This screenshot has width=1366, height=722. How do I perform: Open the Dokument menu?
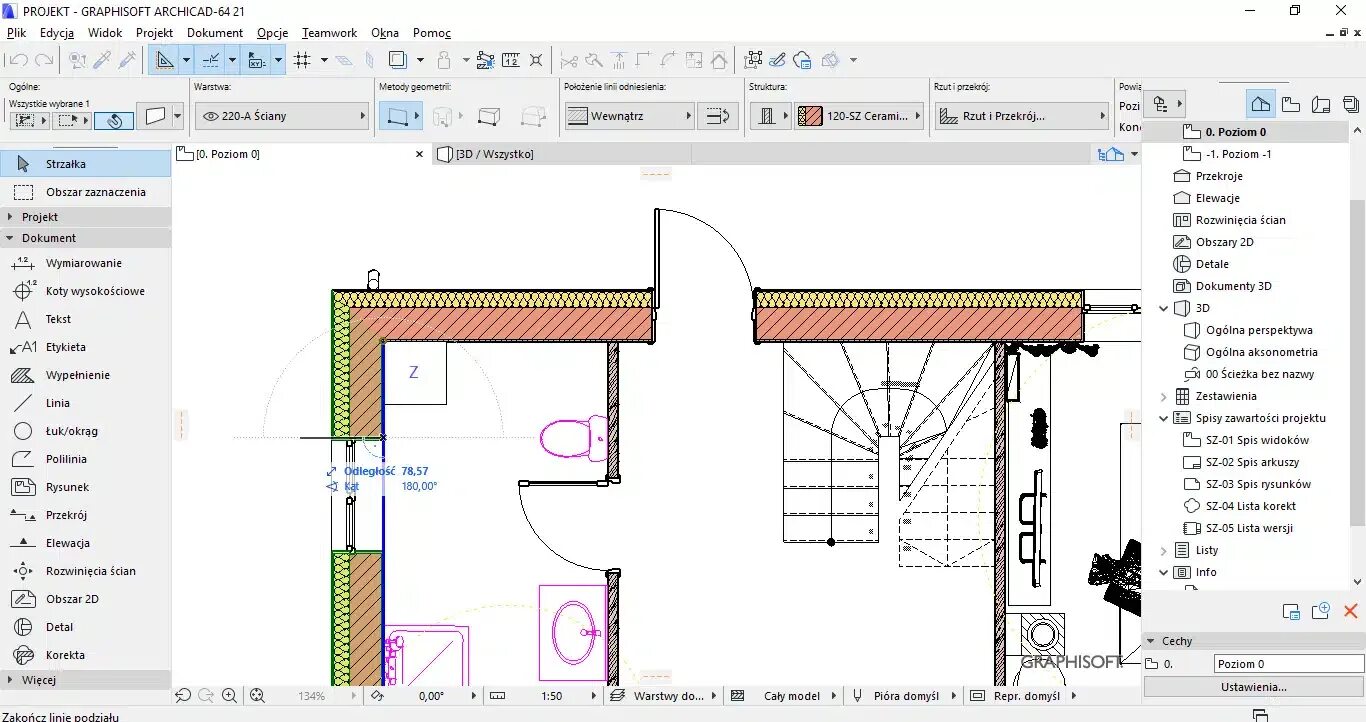click(x=215, y=33)
